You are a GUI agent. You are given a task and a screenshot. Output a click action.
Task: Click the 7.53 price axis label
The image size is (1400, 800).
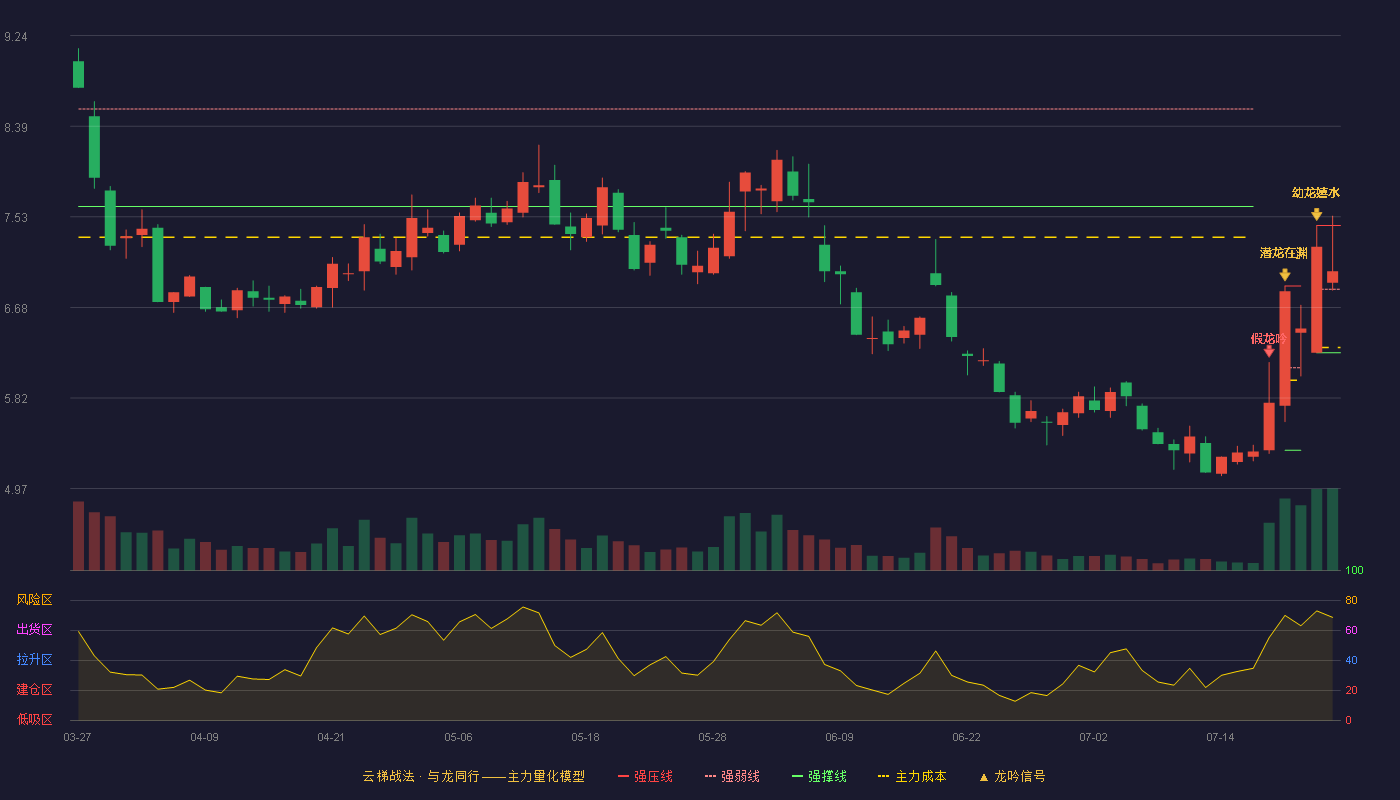tap(16, 218)
